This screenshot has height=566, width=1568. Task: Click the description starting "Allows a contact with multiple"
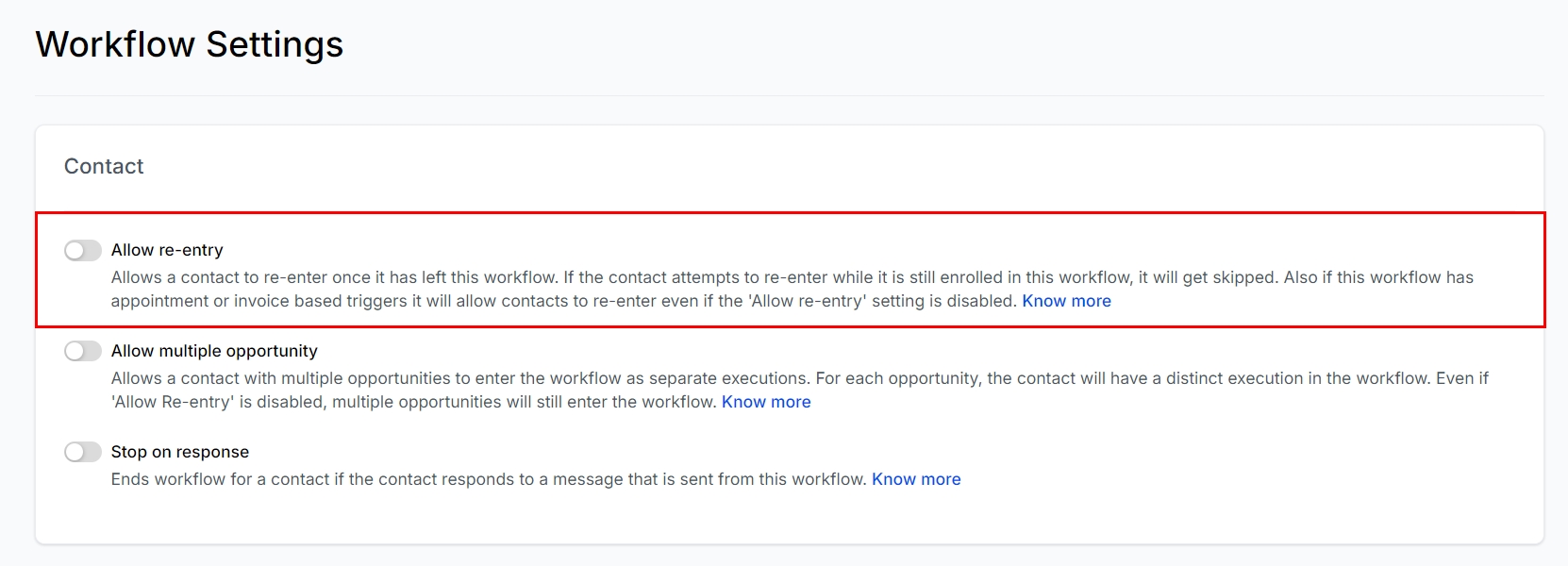[x=566, y=378]
